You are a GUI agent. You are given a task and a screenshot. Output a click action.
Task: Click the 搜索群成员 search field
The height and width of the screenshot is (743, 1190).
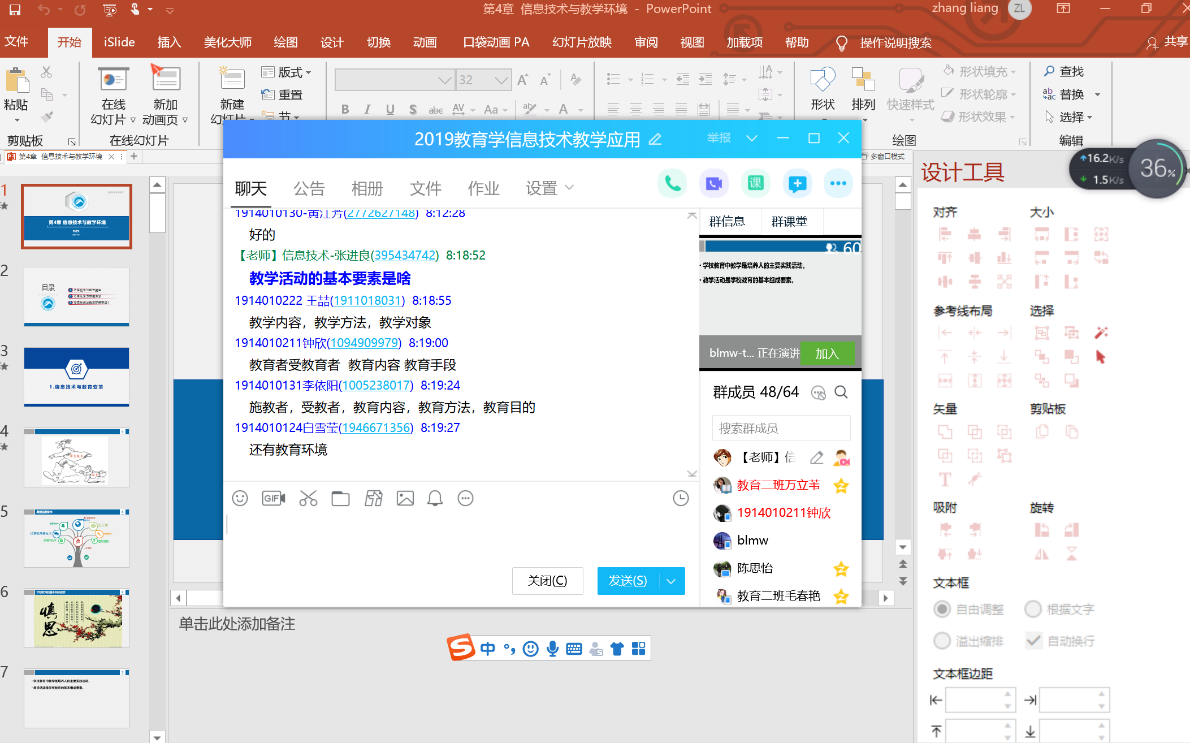(x=780, y=428)
